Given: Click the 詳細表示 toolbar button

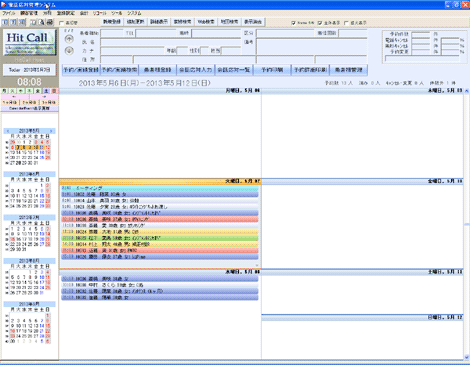Looking at the screenshot, I should coord(159,22).
